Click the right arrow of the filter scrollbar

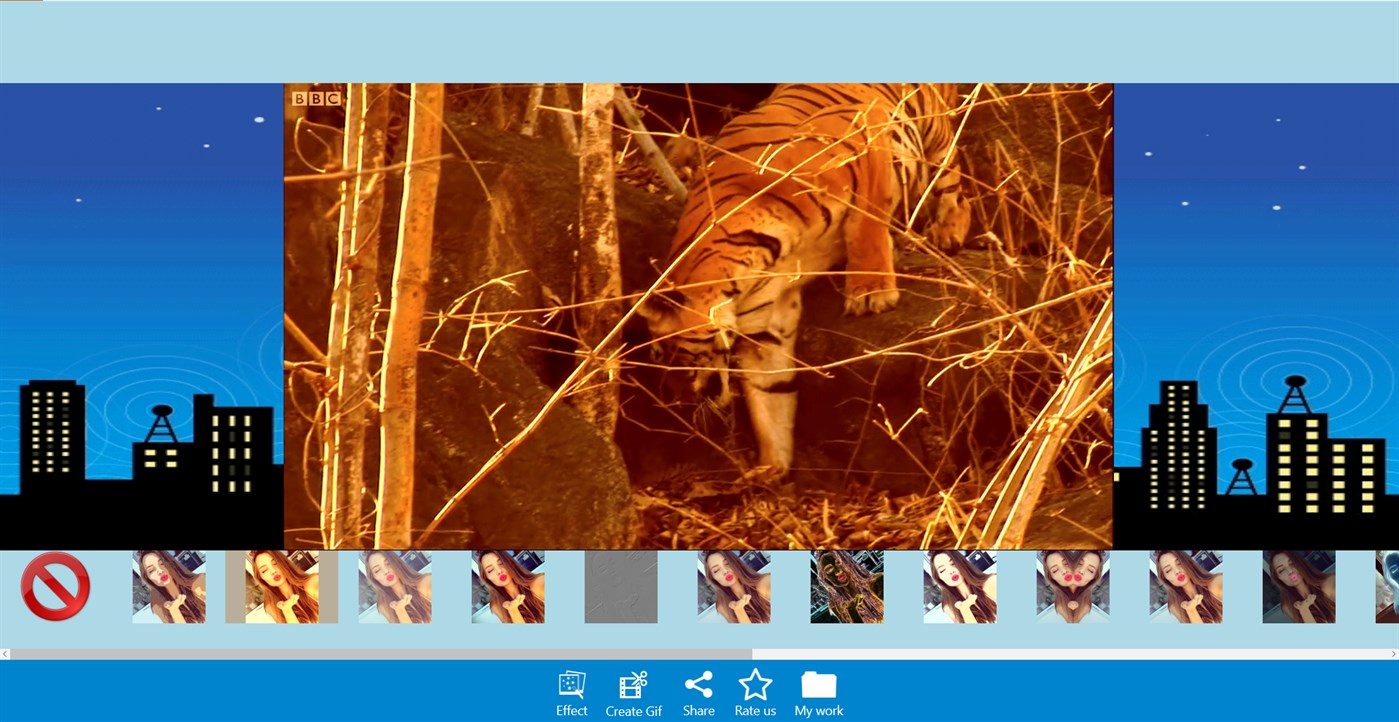coord(1393,654)
